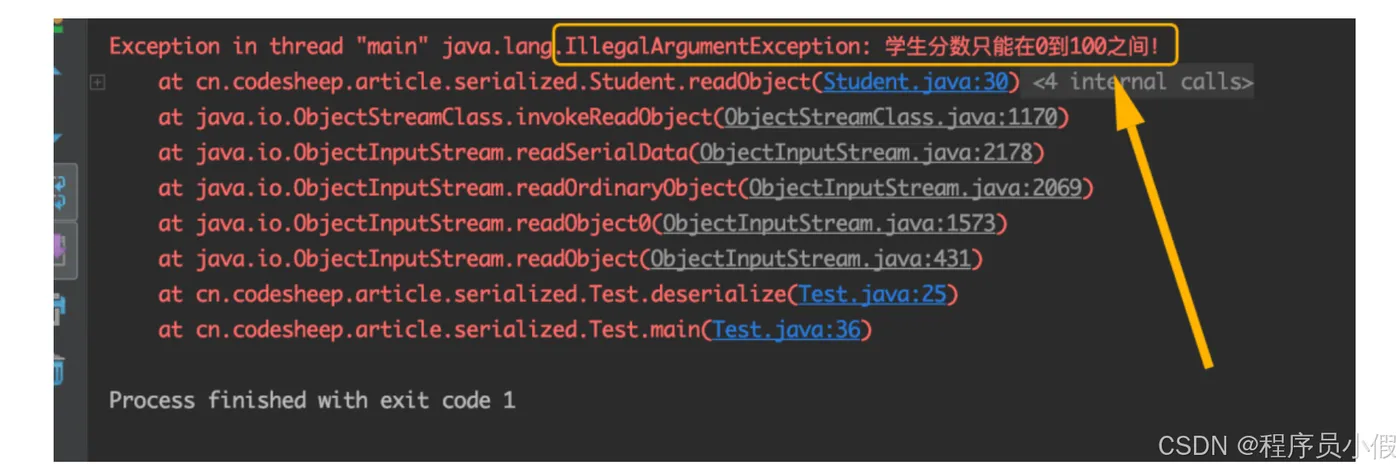Click the print icon in console sidebar
Viewport: 1400px width, 471px height.
pos(60,310)
